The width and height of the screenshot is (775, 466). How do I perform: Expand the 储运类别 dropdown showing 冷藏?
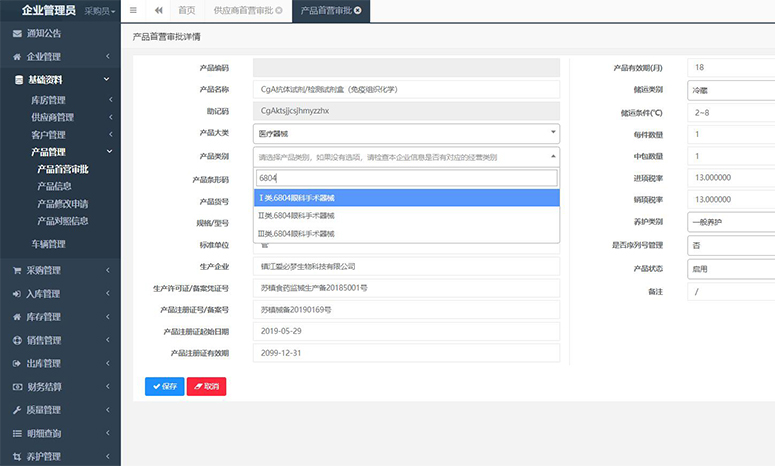click(x=730, y=89)
